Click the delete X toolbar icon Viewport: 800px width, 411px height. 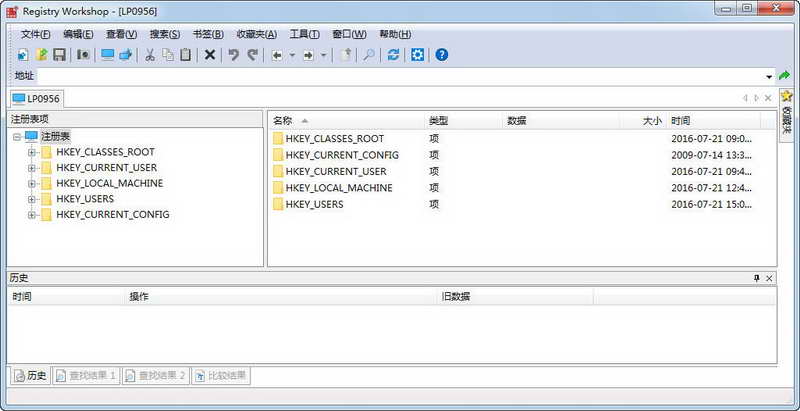tap(210, 55)
